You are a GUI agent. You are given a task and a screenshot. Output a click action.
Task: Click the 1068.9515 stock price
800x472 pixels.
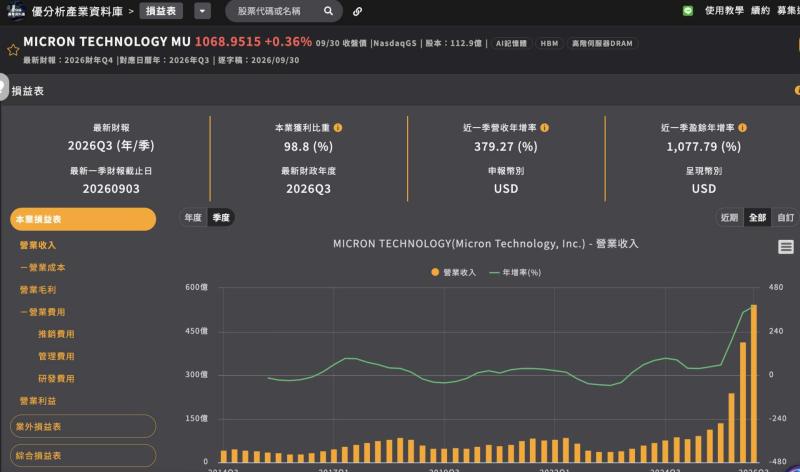coord(228,41)
